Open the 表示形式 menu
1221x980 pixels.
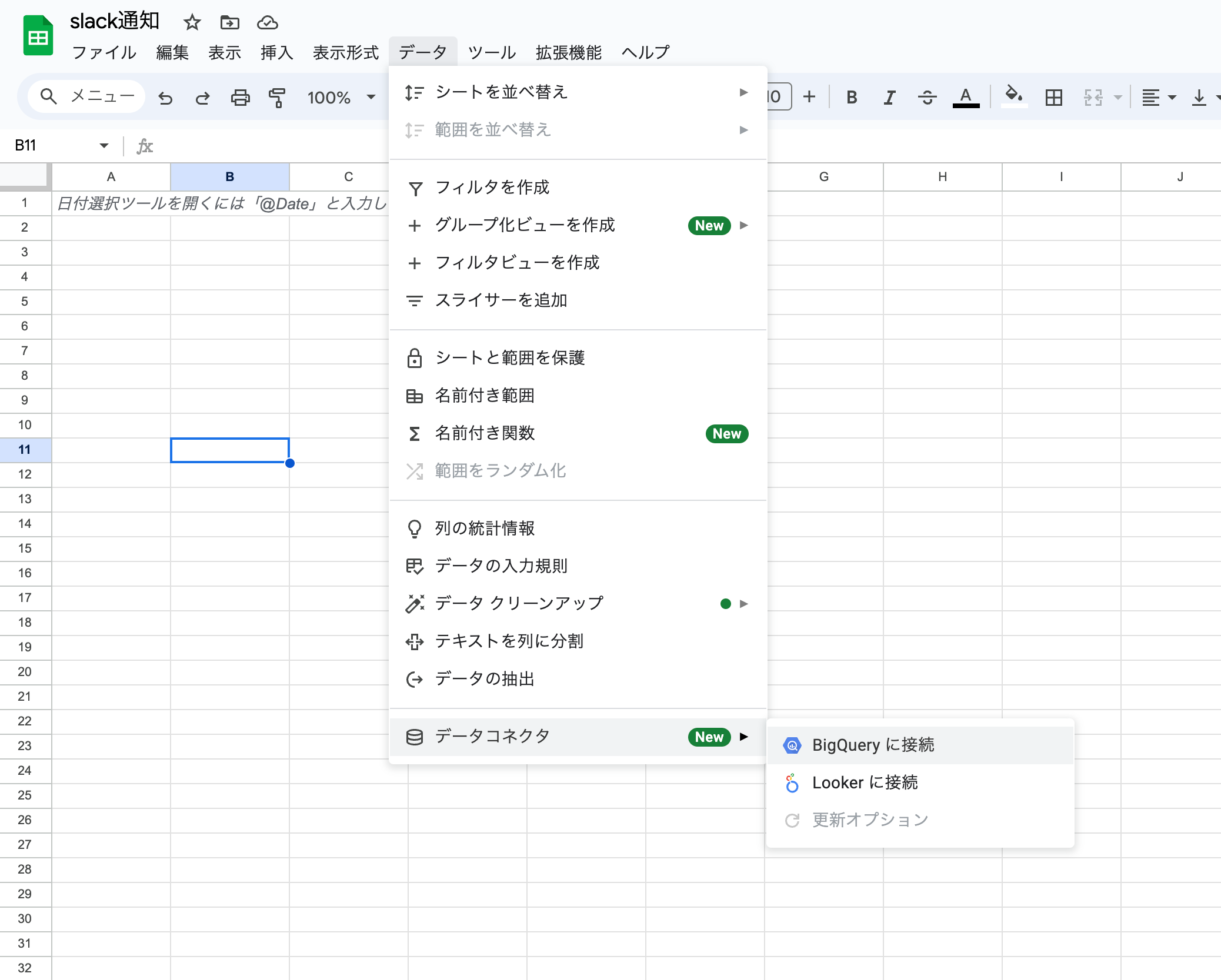pyautogui.click(x=345, y=52)
